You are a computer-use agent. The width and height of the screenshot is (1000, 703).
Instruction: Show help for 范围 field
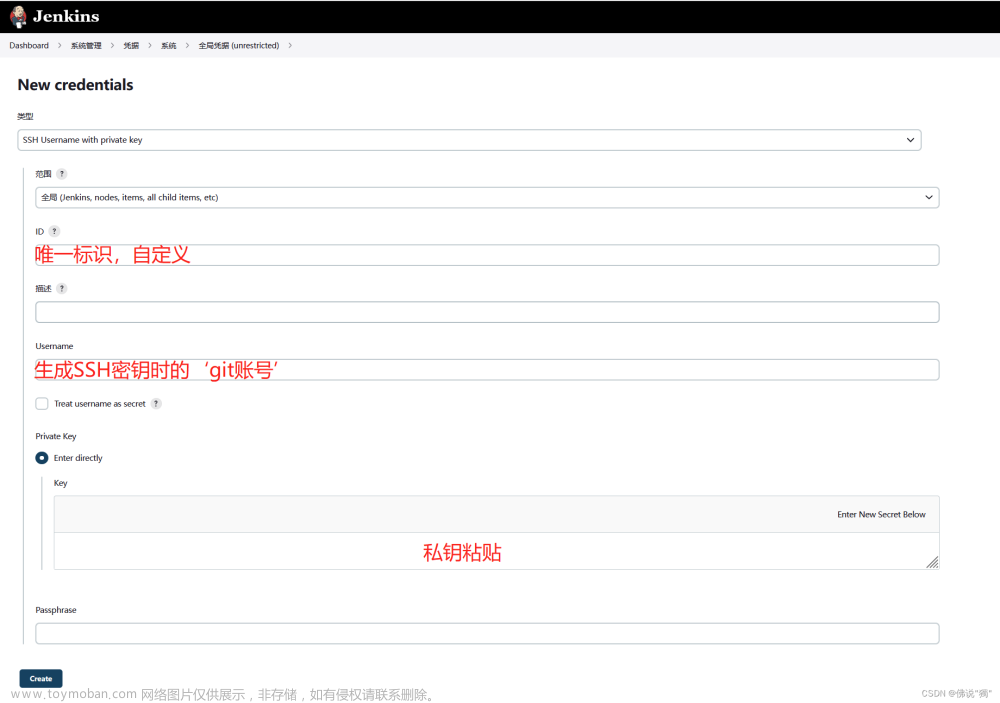62,174
